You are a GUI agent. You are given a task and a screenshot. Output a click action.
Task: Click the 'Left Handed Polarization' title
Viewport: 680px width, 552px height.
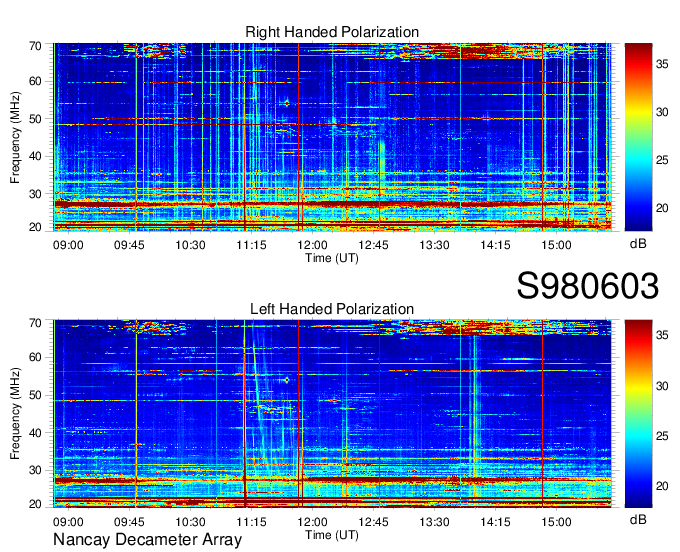332,309
